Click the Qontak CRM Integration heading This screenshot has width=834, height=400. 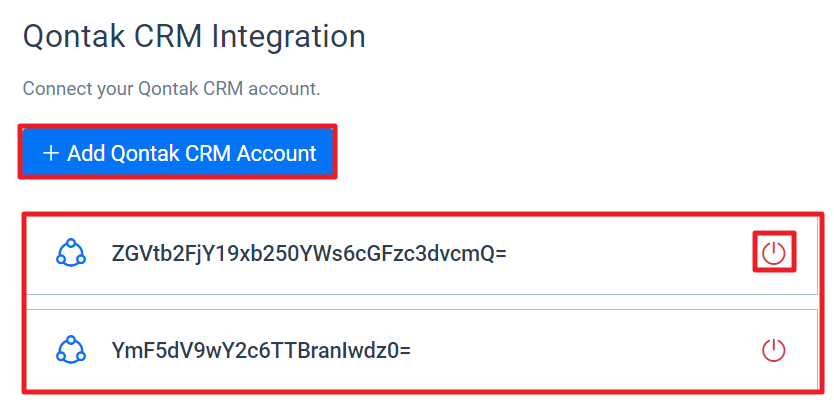pyautogui.click(x=194, y=37)
